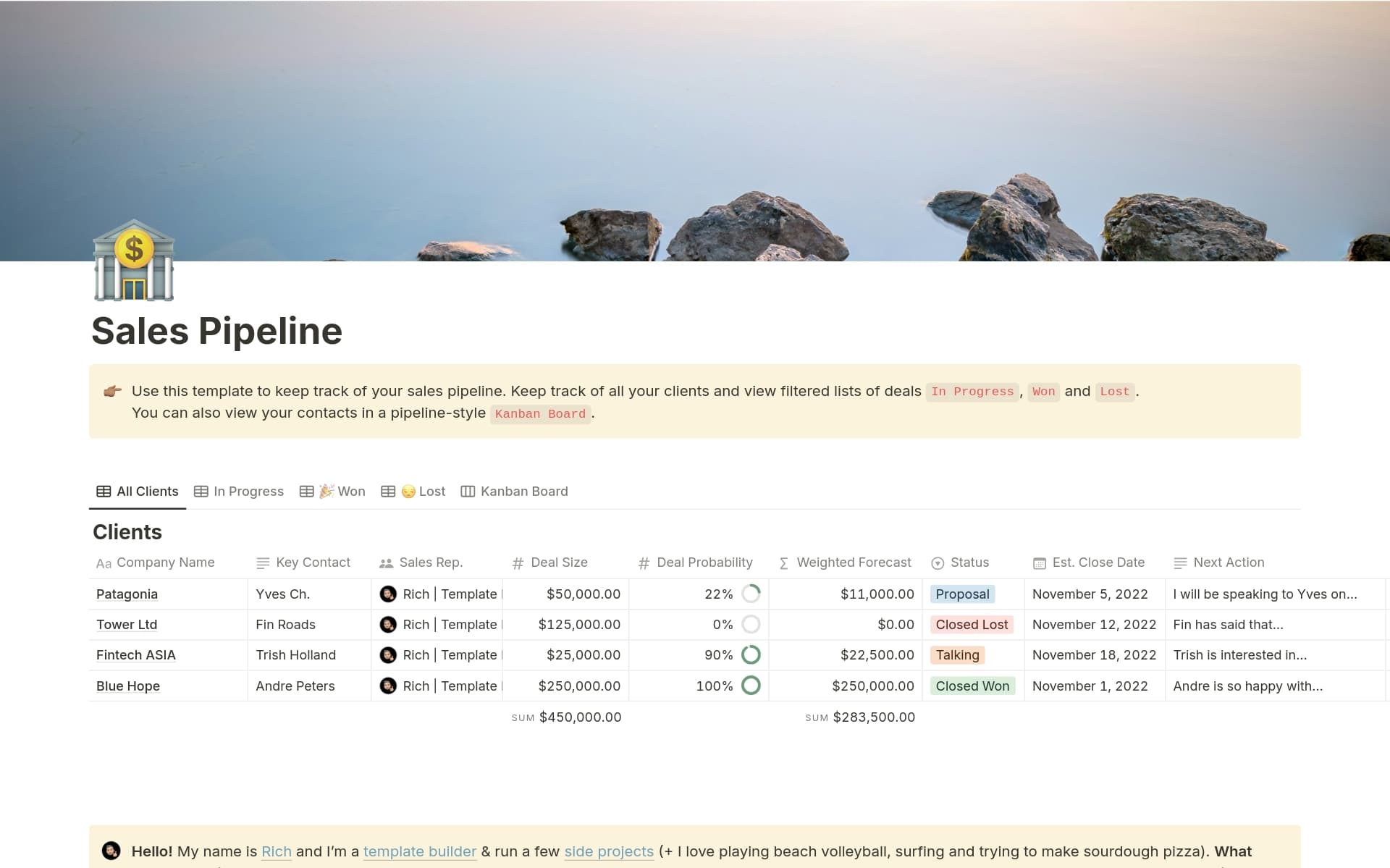Open the Won view tab
This screenshot has width=1390, height=868.
[333, 492]
